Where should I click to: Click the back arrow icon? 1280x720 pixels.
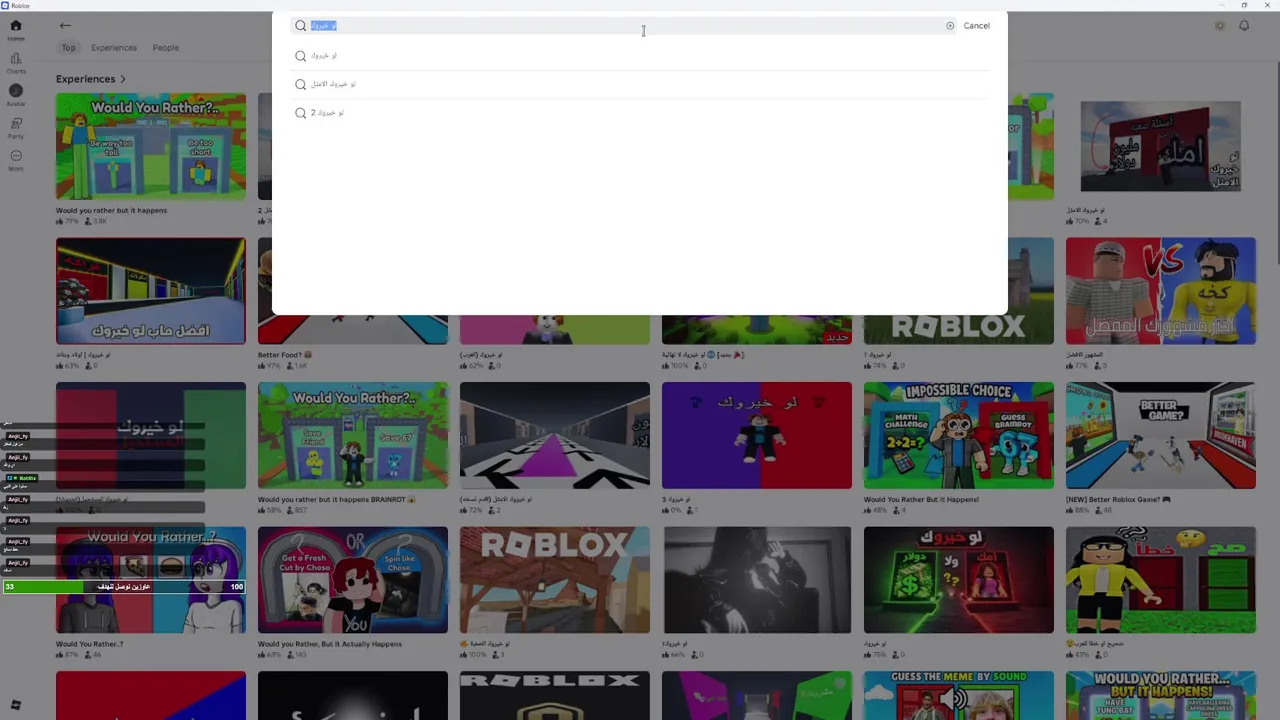click(x=65, y=26)
